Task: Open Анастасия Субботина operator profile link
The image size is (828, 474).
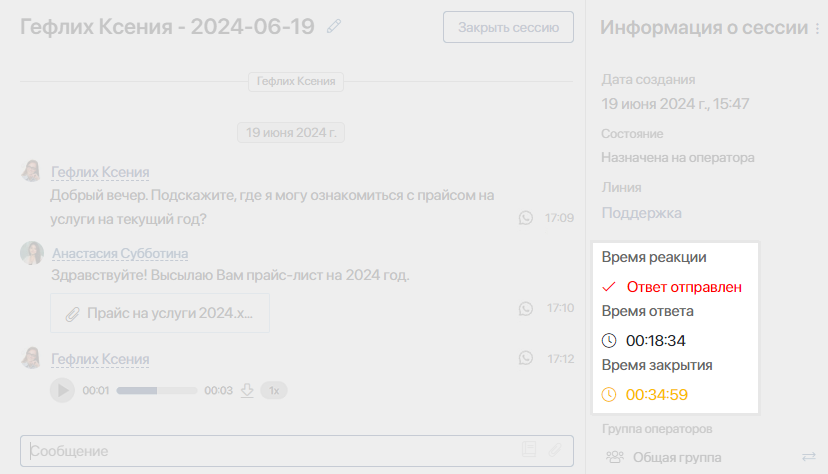Action: tap(120, 254)
